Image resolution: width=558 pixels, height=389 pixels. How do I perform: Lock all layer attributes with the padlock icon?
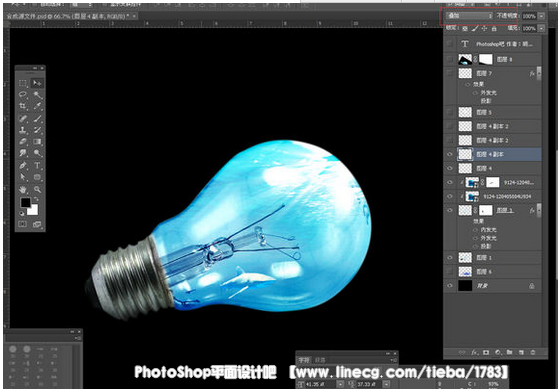coord(494,28)
